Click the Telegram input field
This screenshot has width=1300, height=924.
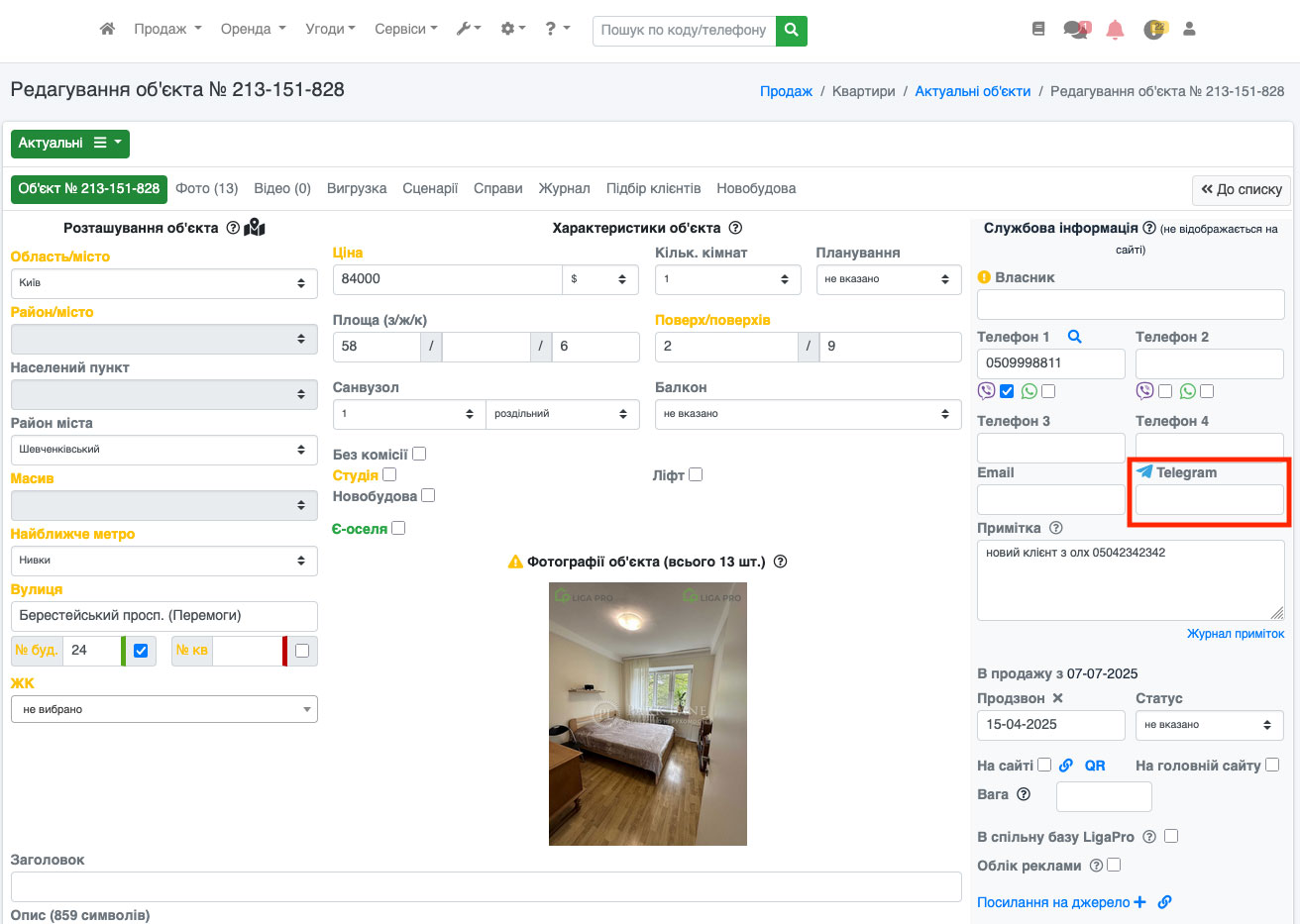click(x=1209, y=500)
